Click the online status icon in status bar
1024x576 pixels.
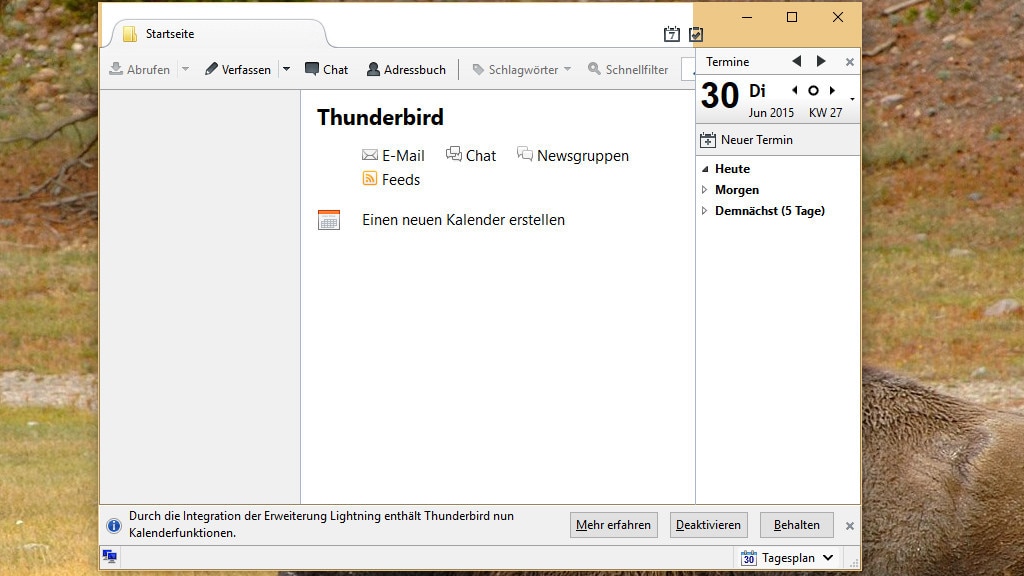(110, 557)
